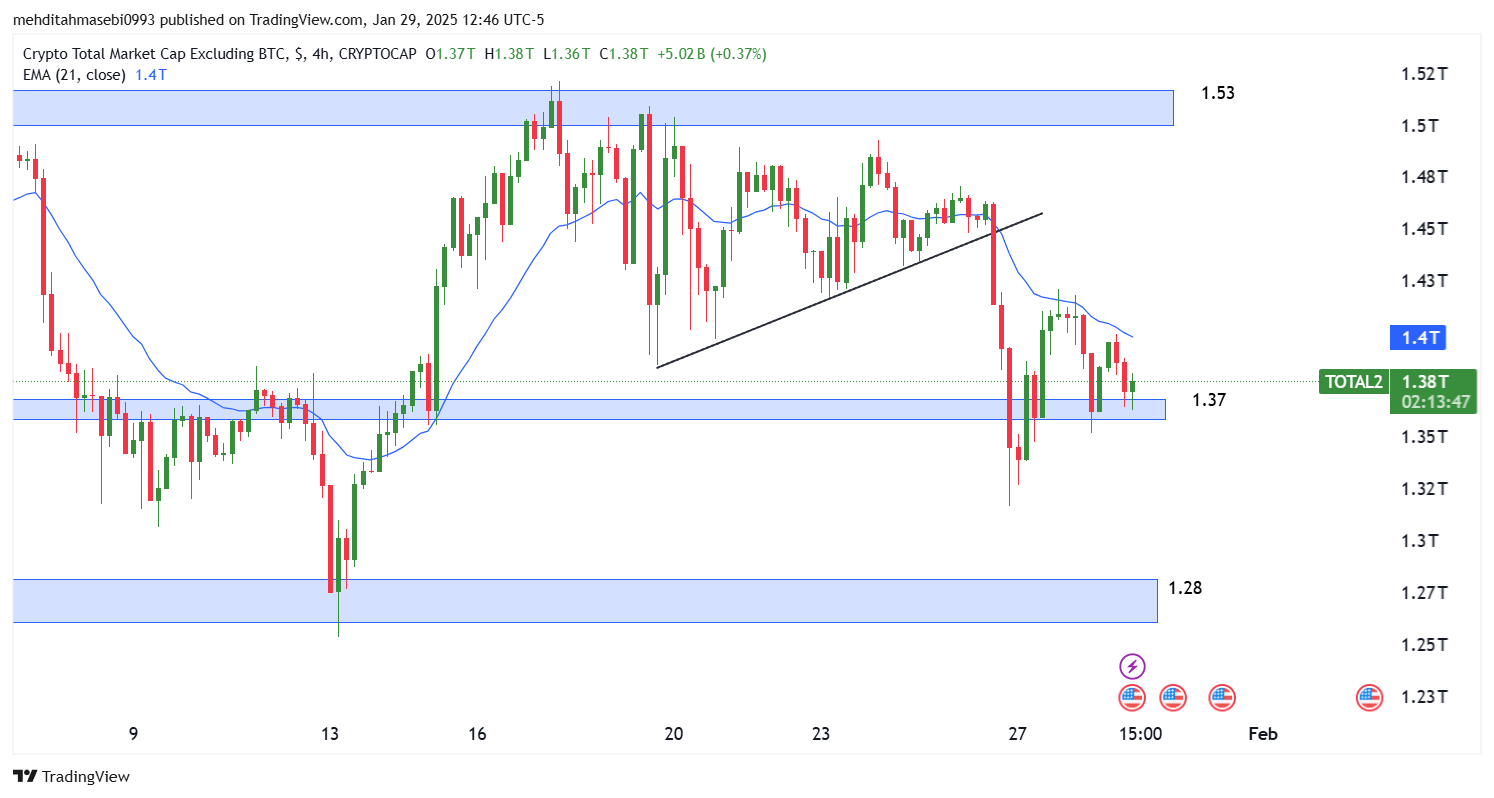Click the EMA (21, close) indicator legend
The width and height of the screenshot is (1494, 798).
(x=74, y=74)
